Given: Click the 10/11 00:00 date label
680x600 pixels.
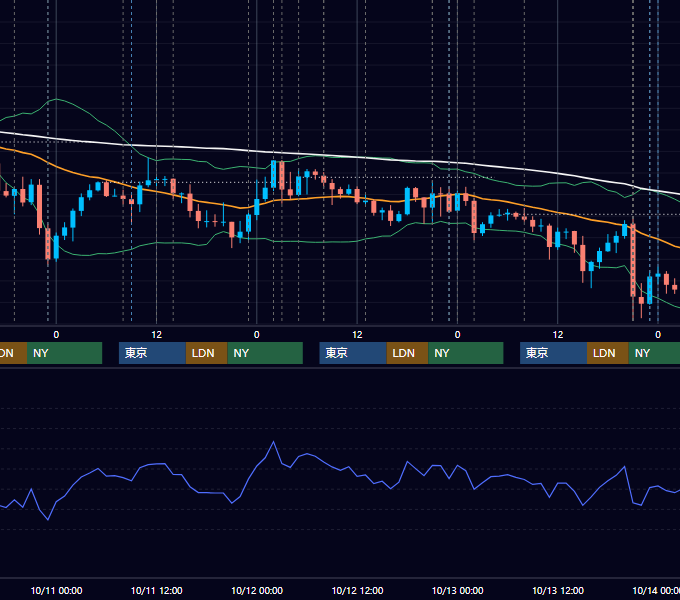Looking at the screenshot, I should point(56,590).
